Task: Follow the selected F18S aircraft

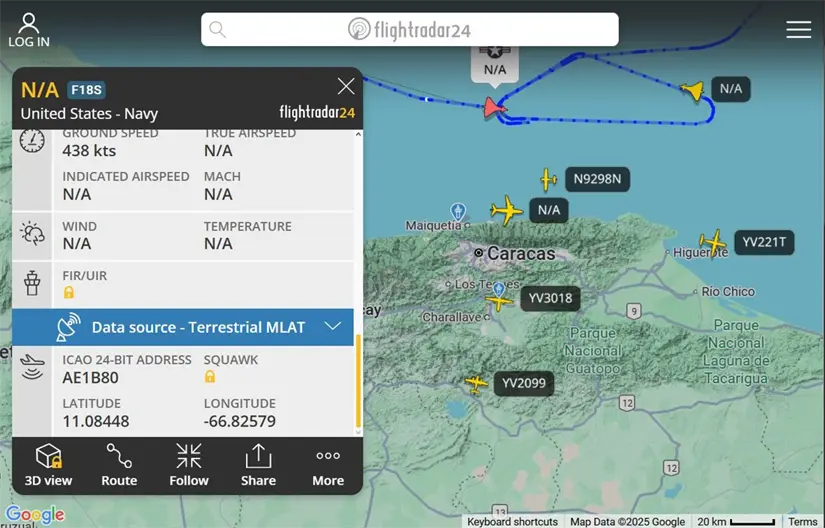Action: 189,465
